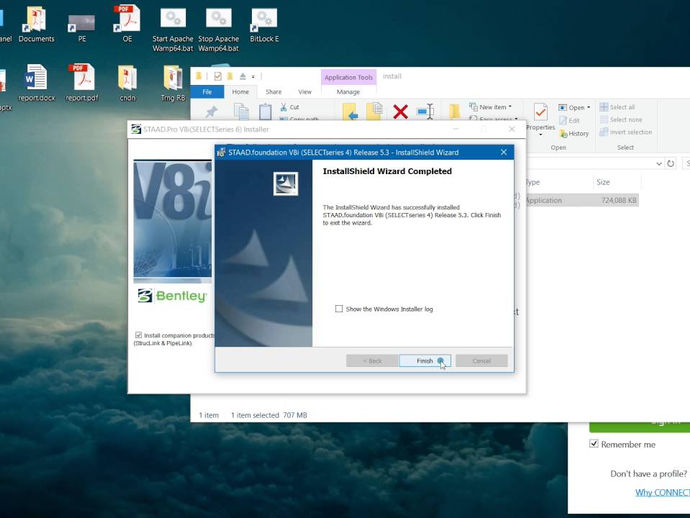Click "1 item selected 707 MB" status text
The width and height of the screenshot is (690, 518).
pyautogui.click(x=269, y=415)
